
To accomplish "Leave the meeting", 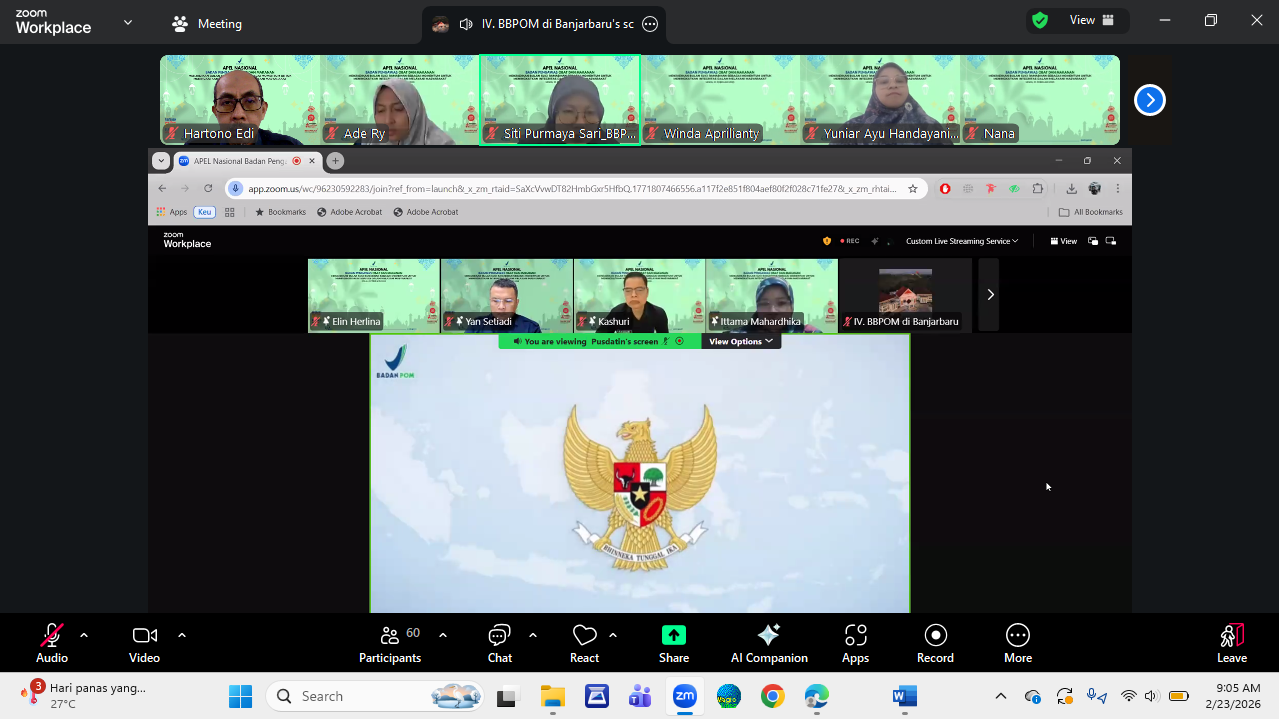I will click(1231, 643).
